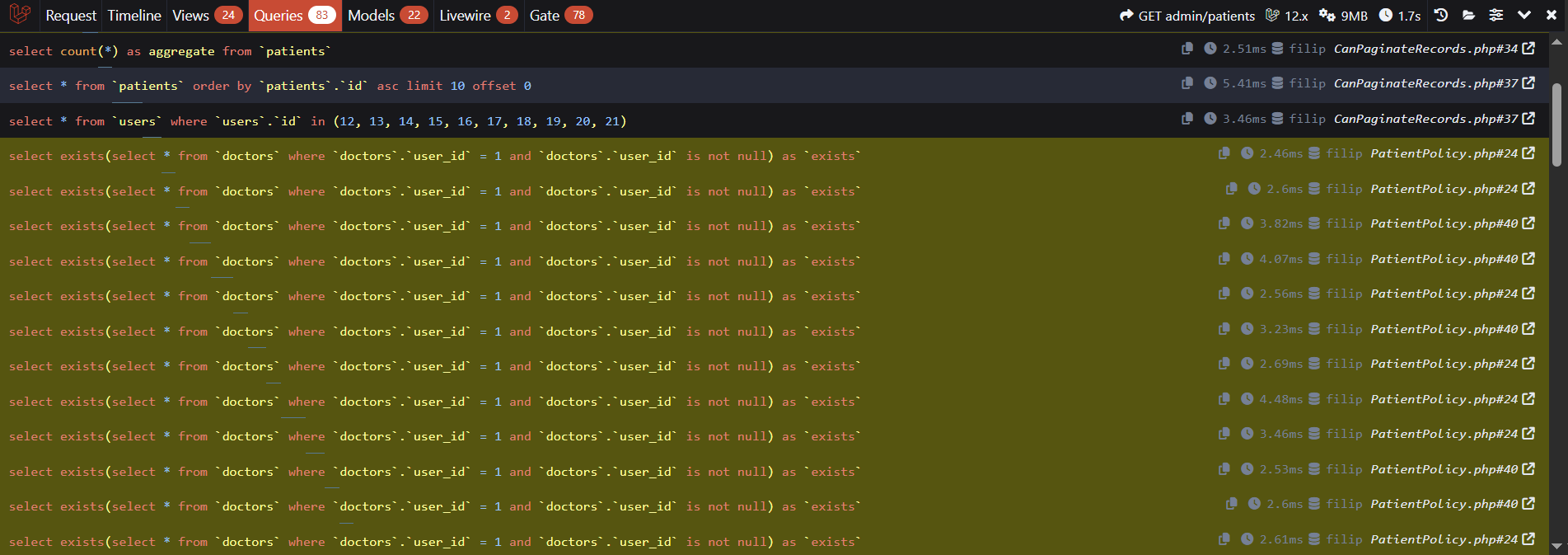The height and width of the screenshot is (555, 1568).
Task: Open editor icon on the 5.41ms row
Action: pyautogui.click(x=1529, y=83)
